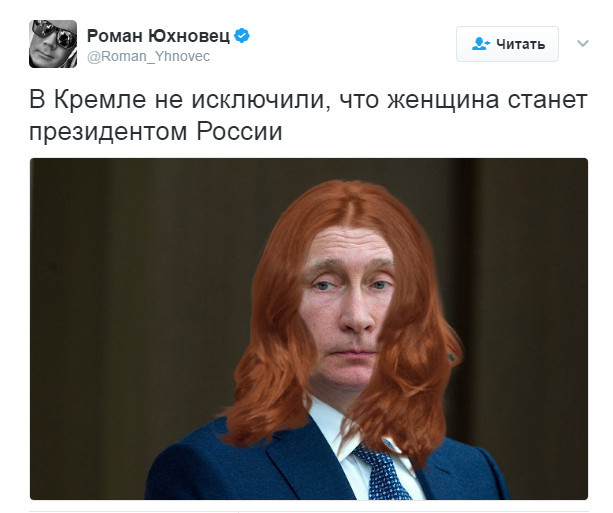Image resolution: width=613 pixels, height=513 pixels.
Task: Click the words президентом России
Action: point(156,132)
